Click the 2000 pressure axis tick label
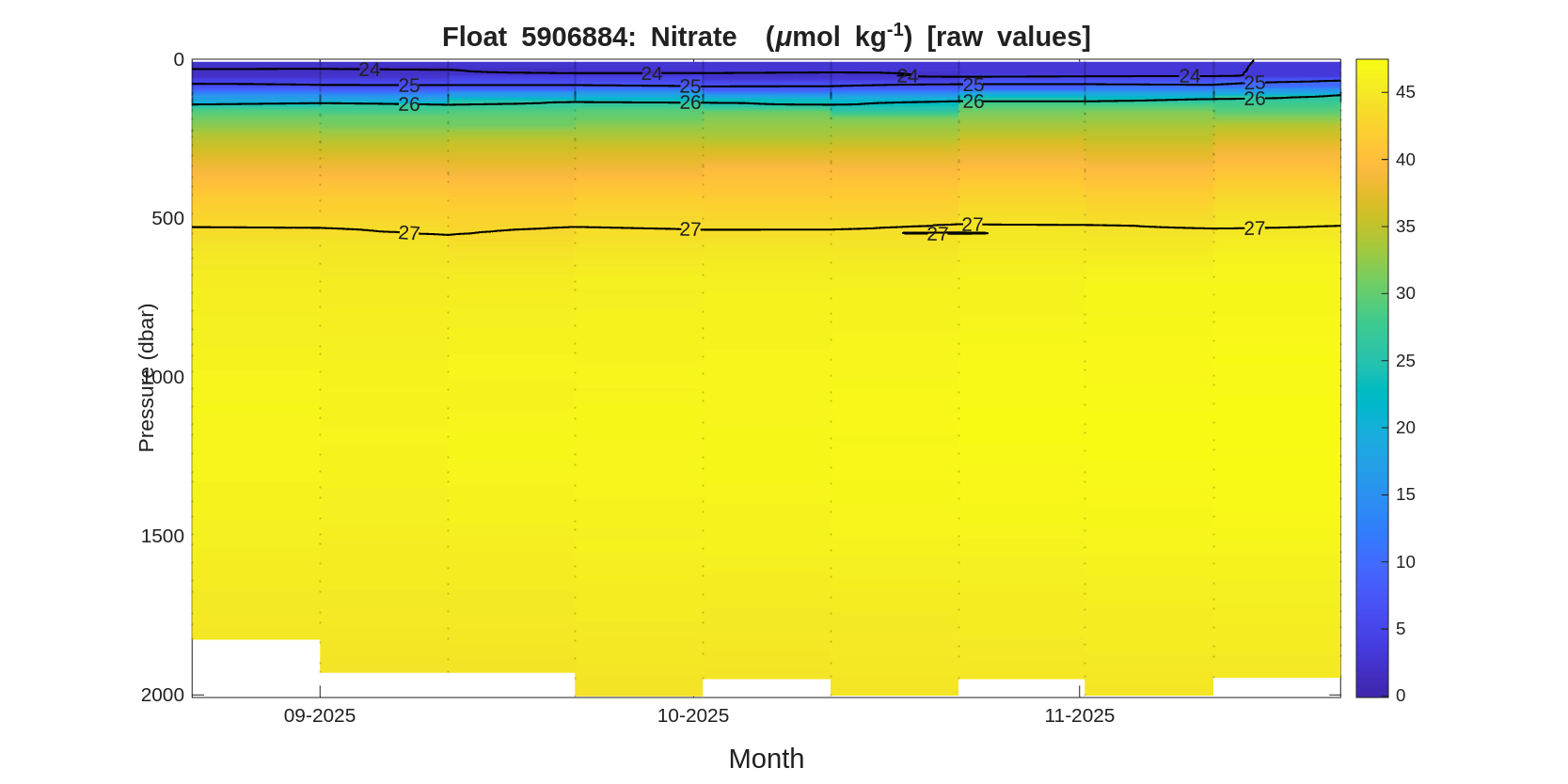 coord(162,695)
